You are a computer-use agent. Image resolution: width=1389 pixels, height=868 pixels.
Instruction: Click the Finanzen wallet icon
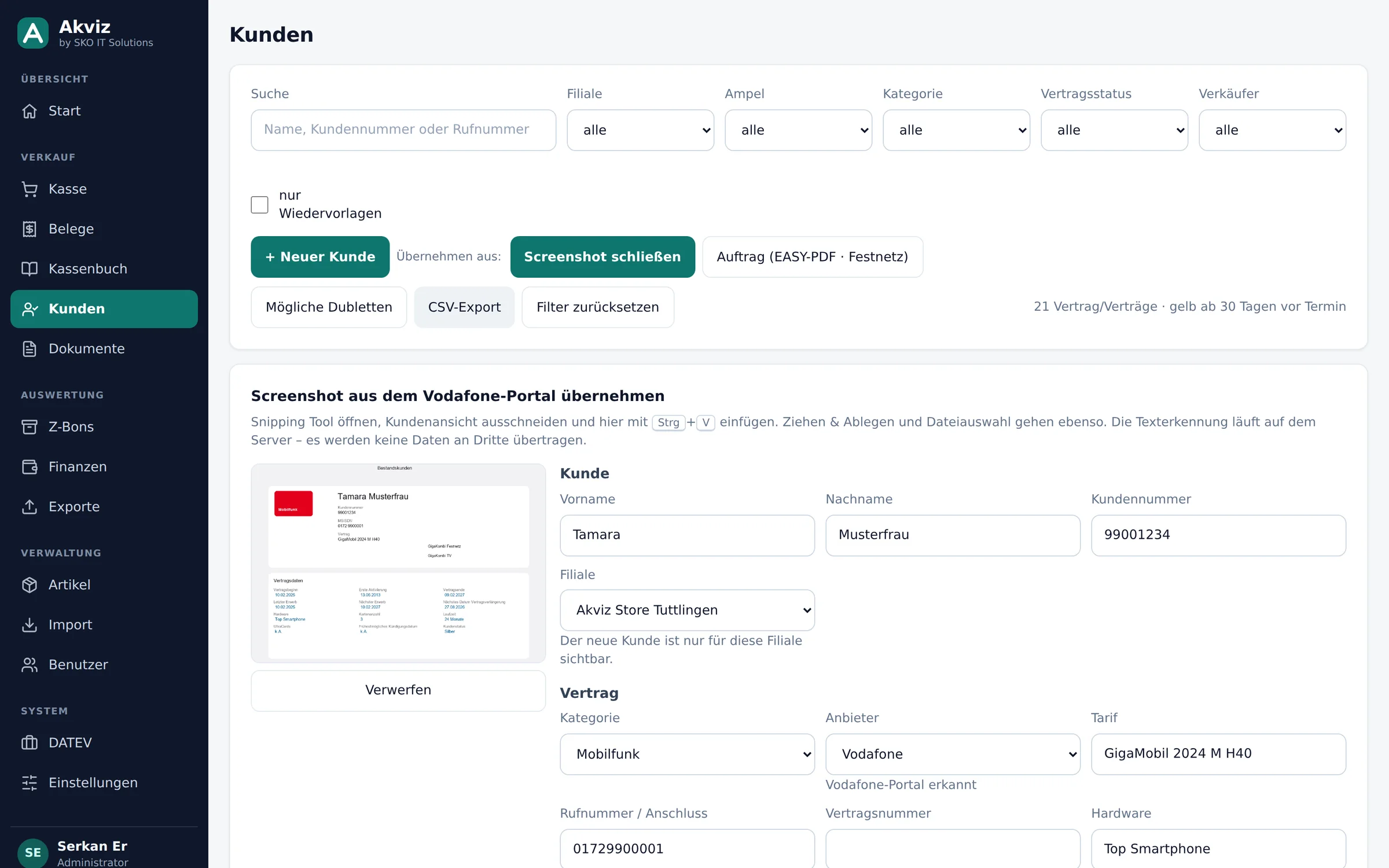point(30,466)
